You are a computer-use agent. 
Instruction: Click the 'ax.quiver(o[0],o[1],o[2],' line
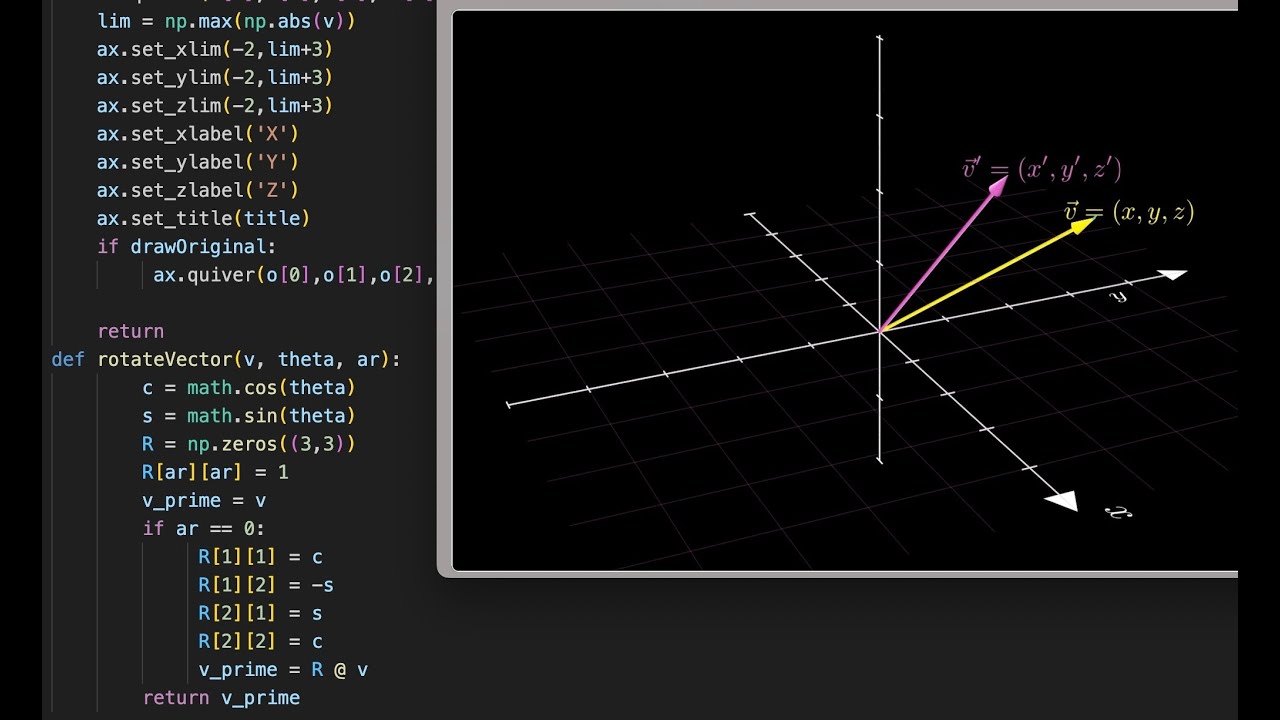pyautogui.click(x=294, y=275)
